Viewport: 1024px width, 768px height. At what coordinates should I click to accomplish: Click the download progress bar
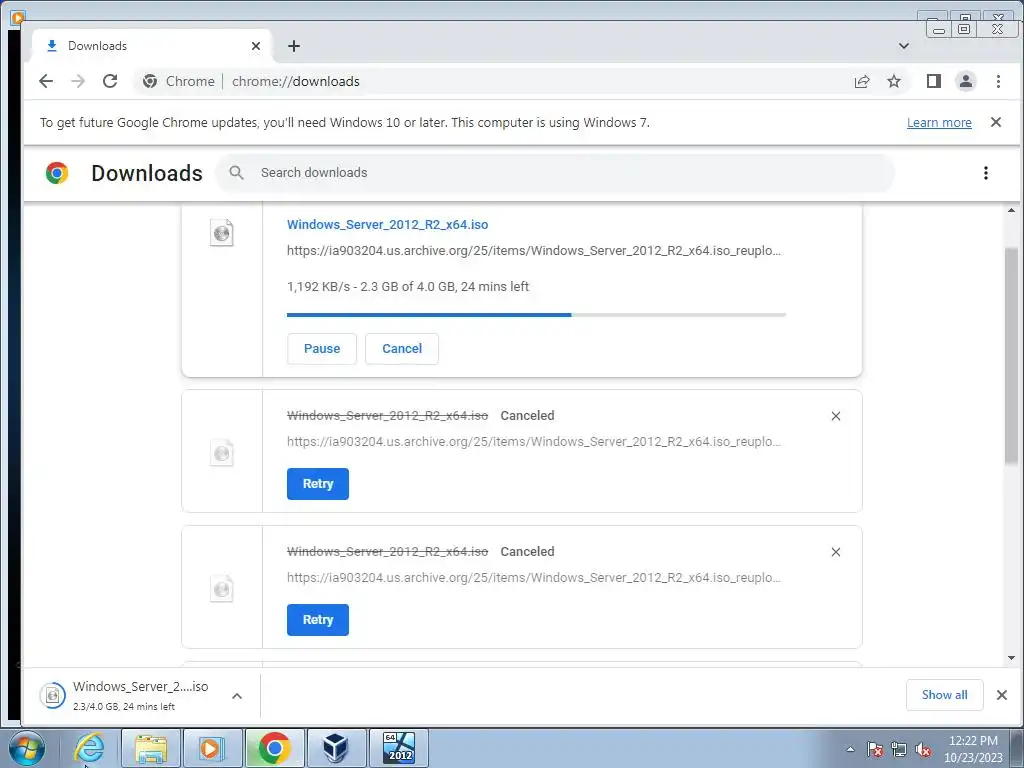(x=536, y=315)
